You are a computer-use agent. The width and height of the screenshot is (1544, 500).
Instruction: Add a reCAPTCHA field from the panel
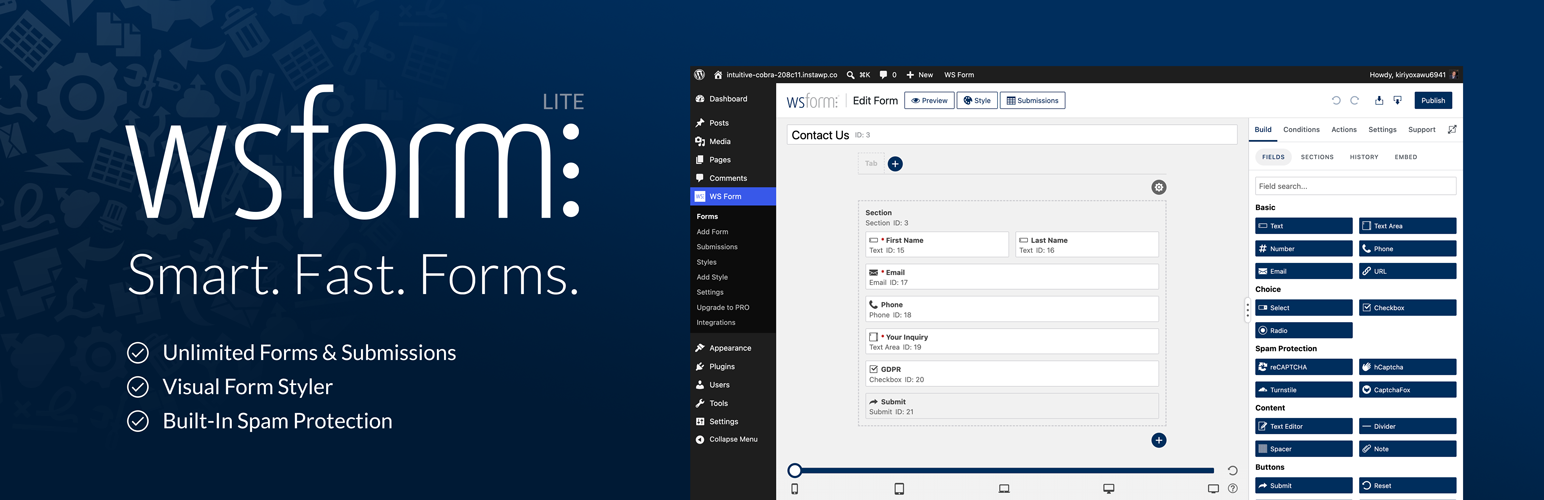click(1304, 367)
